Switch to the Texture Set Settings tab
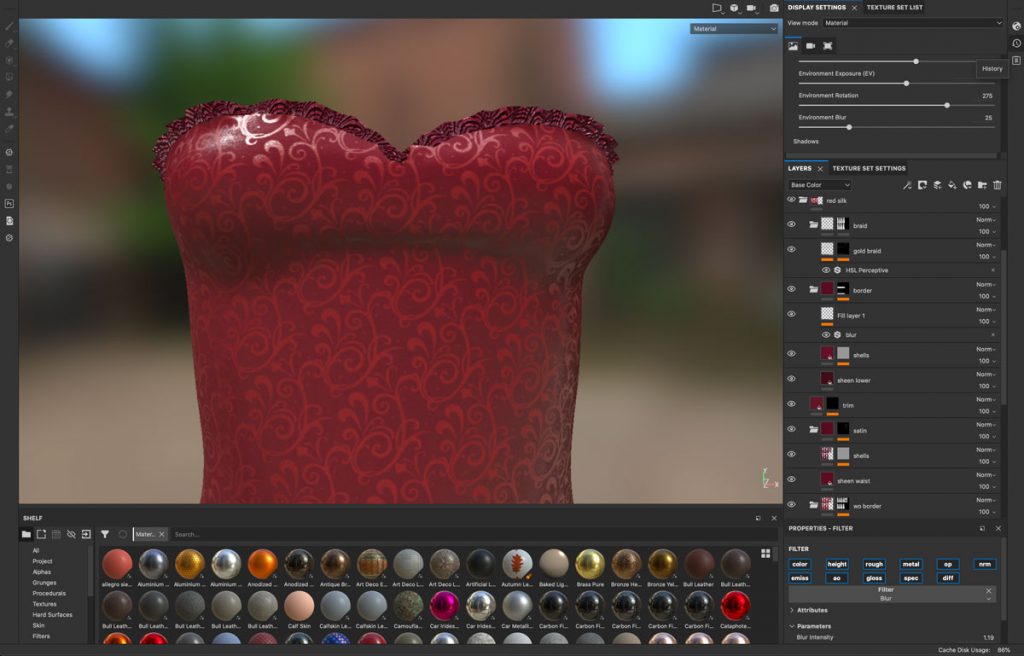The width and height of the screenshot is (1024, 656). pyautogui.click(x=869, y=169)
